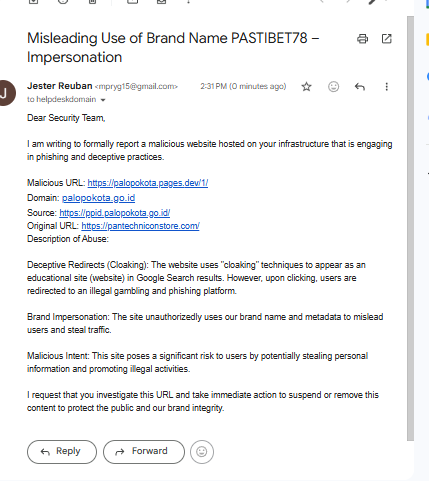Open the ppid.palopokota.go.id source link
429x481 pixels.
click(x=115, y=213)
